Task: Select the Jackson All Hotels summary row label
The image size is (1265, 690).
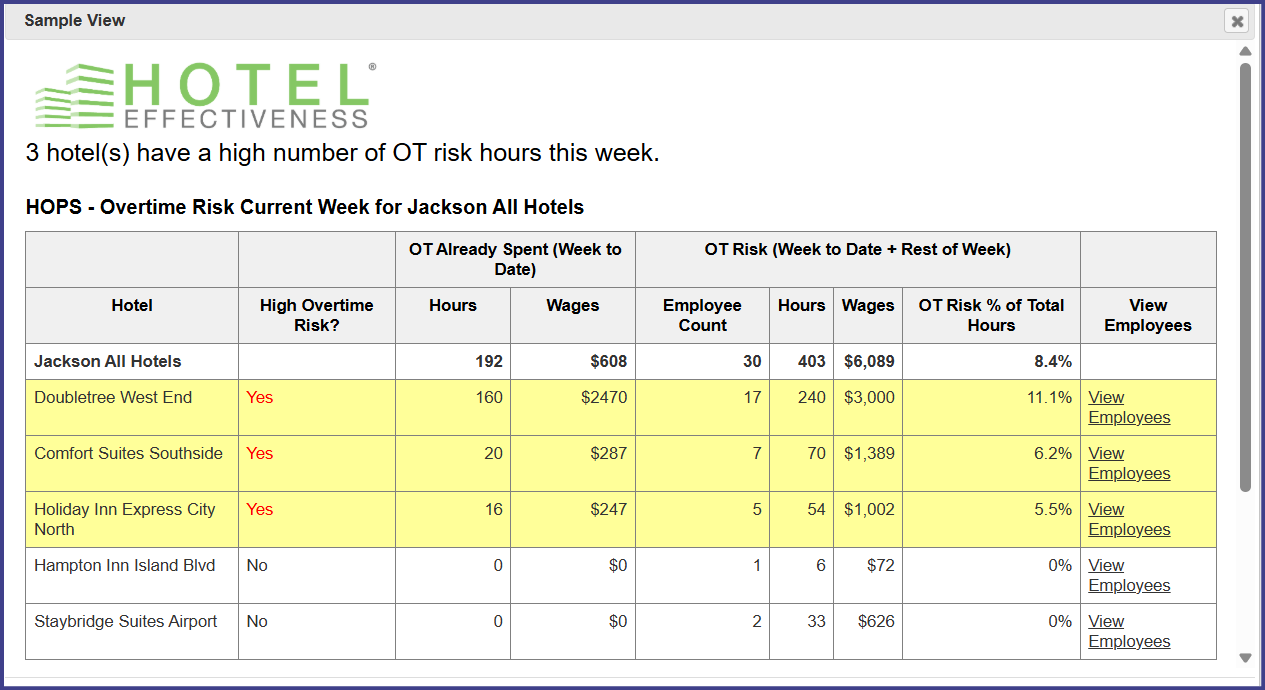Action: point(108,361)
